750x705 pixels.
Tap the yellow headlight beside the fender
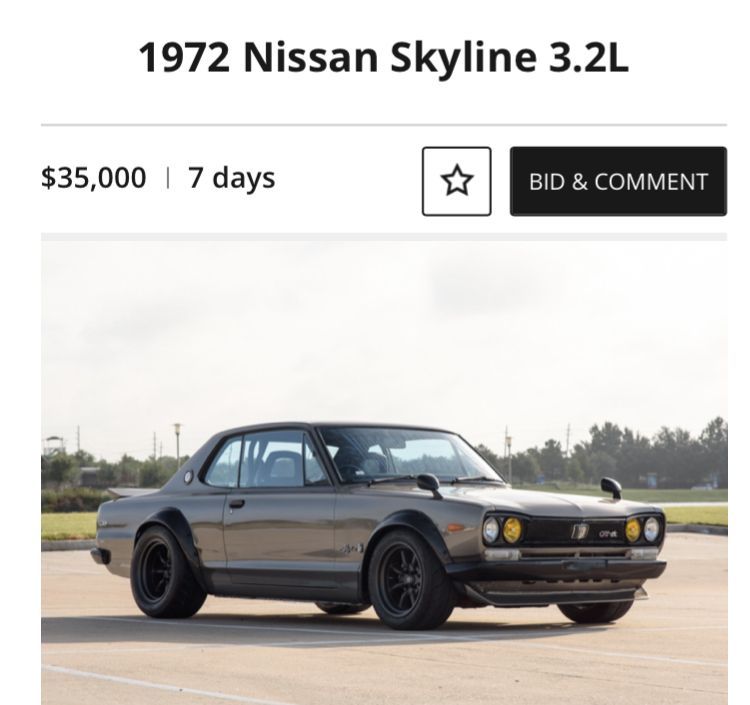[512, 530]
